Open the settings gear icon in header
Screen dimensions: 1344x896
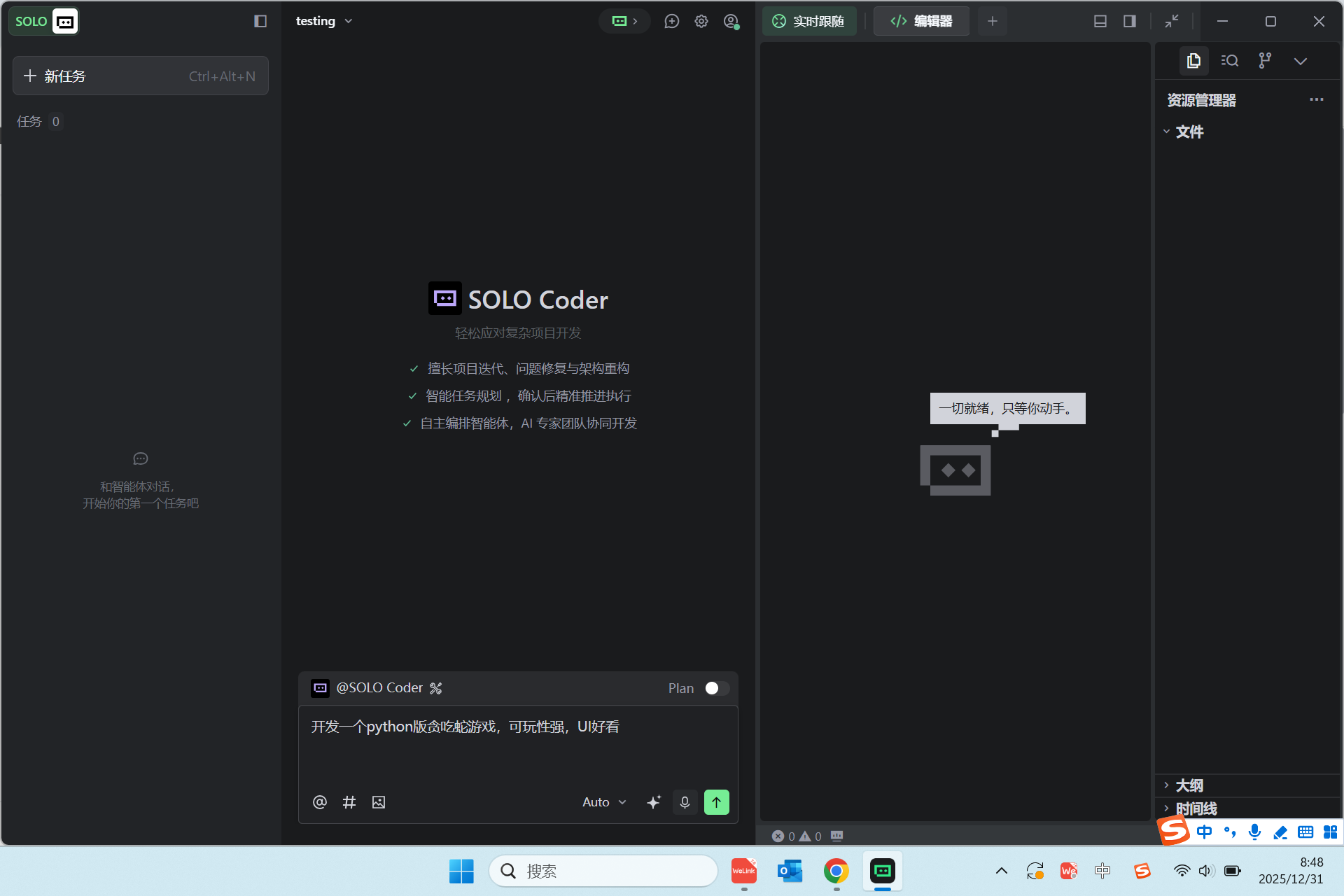(701, 21)
